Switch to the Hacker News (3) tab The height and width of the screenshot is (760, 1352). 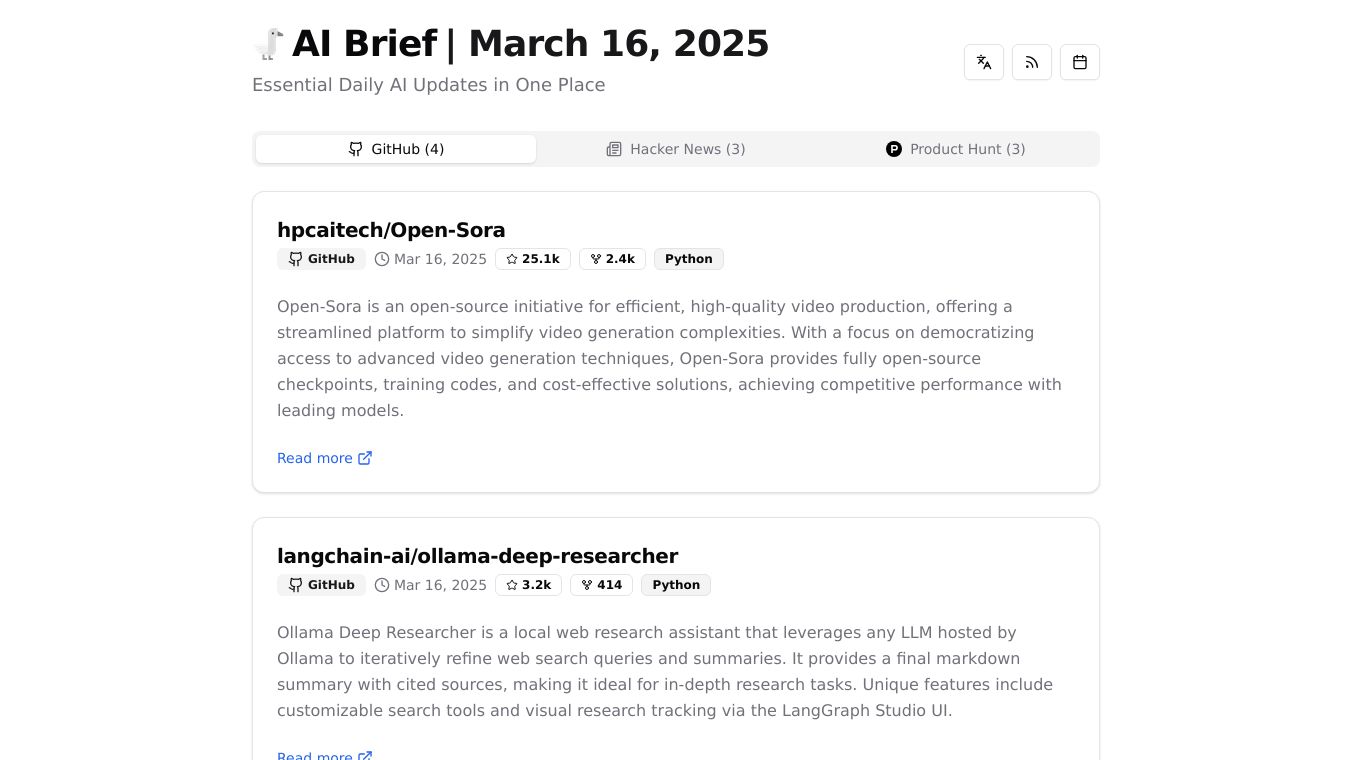tap(676, 149)
